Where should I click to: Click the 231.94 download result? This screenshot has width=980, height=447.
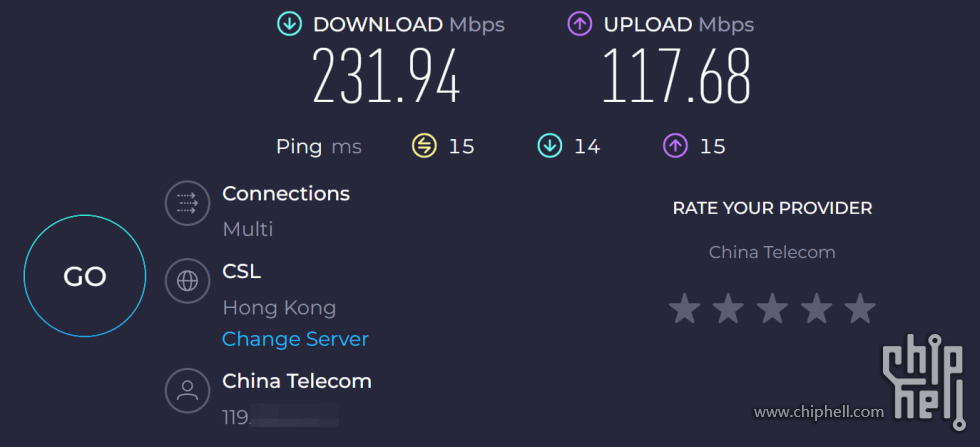point(386,76)
